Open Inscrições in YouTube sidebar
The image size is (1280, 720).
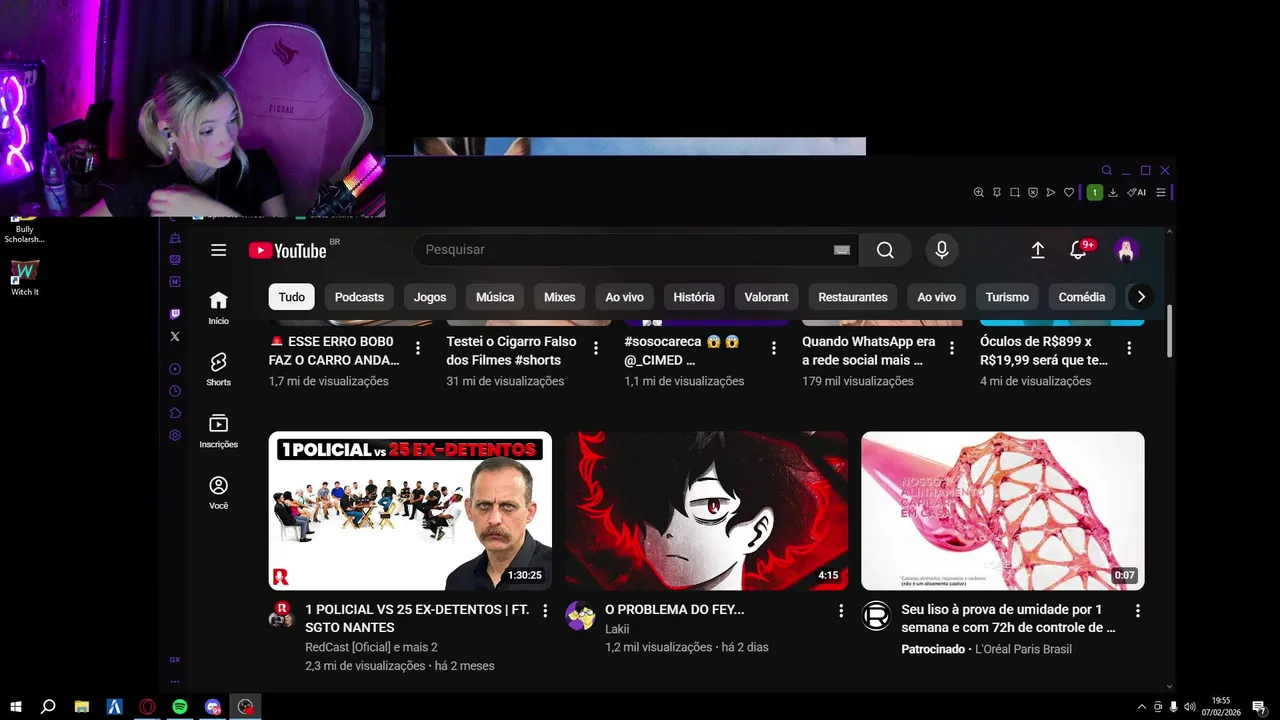[x=218, y=431]
